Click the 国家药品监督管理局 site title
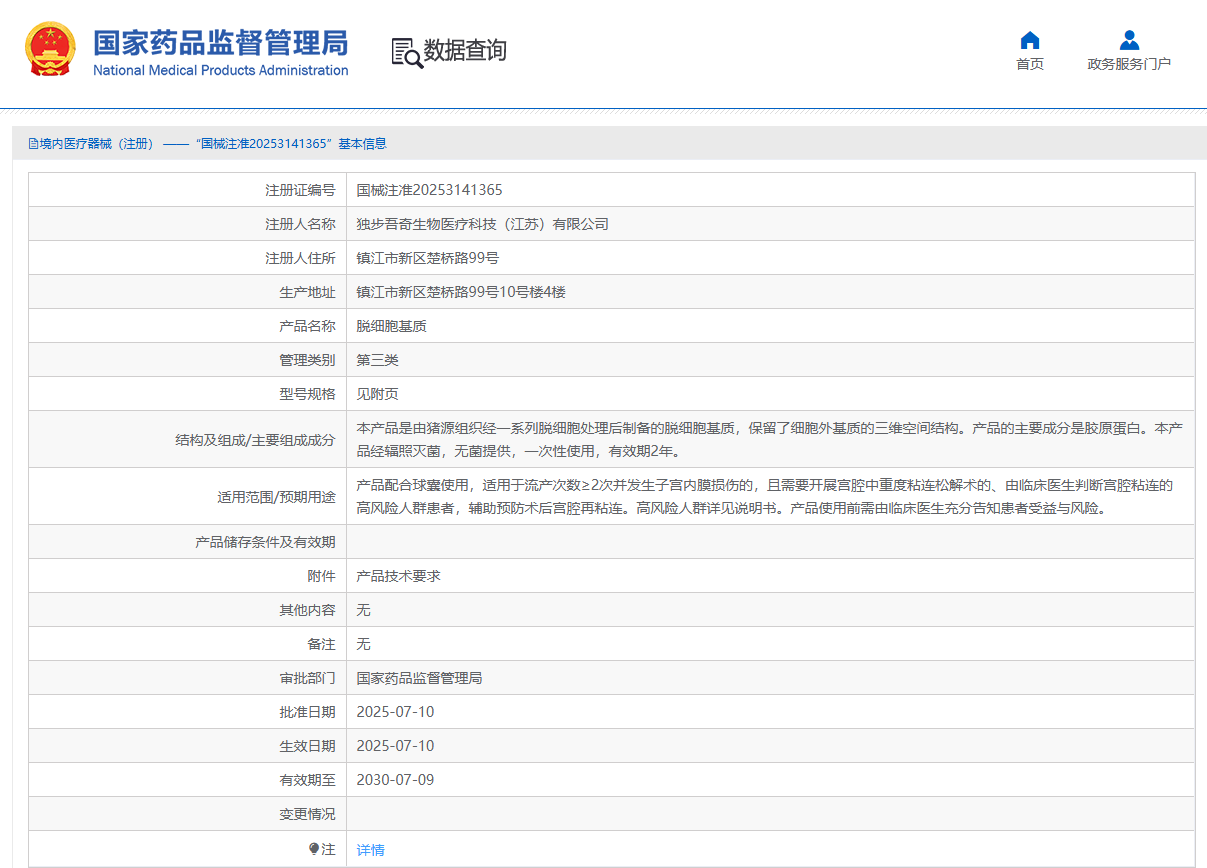The width and height of the screenshot is (1207, 868). [x=220, y=43]
